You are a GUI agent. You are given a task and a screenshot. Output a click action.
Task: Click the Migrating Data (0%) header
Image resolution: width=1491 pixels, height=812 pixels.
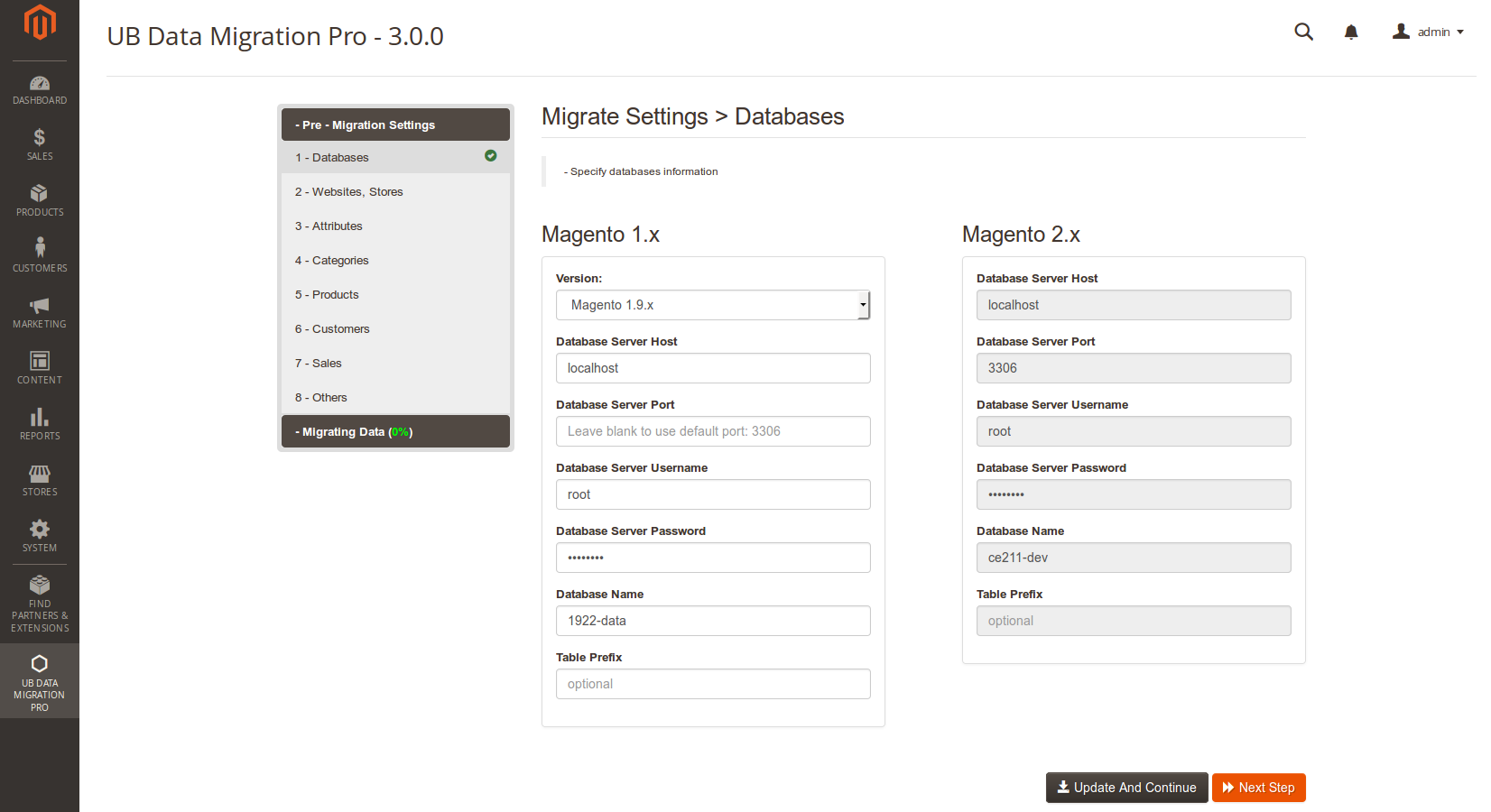coord(395,431)
